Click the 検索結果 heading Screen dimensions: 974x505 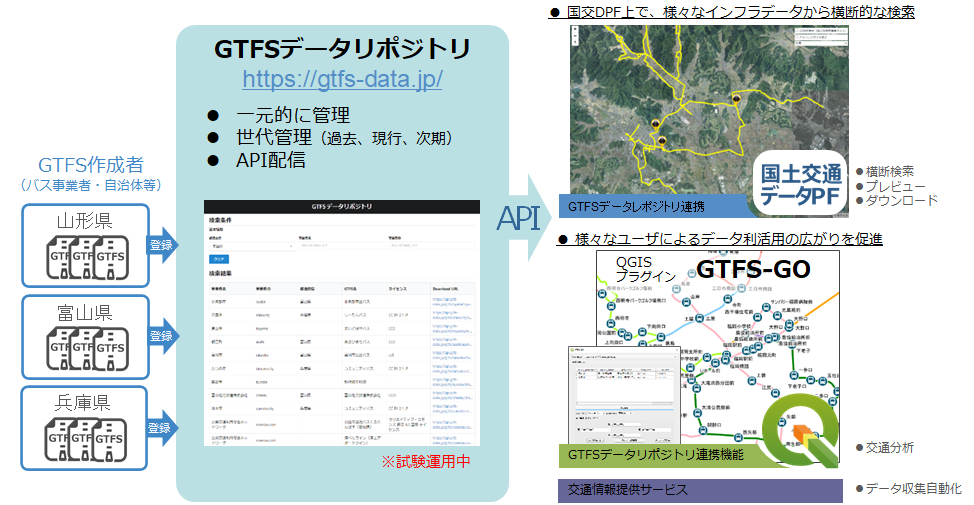click(221, 273)
